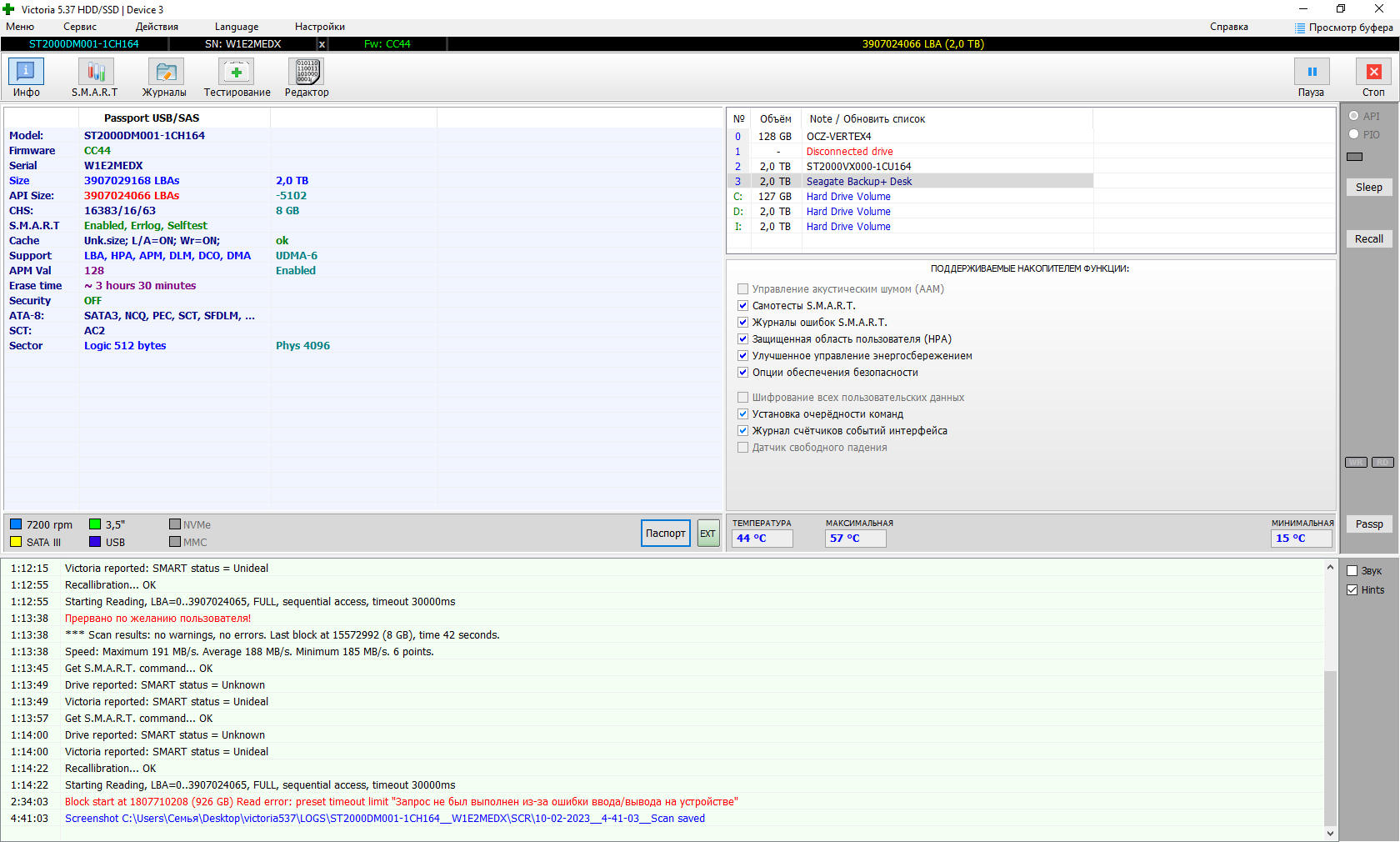Open the Справка help menu
This screenshot has height=842, width=1400.
coord(1229,27)
